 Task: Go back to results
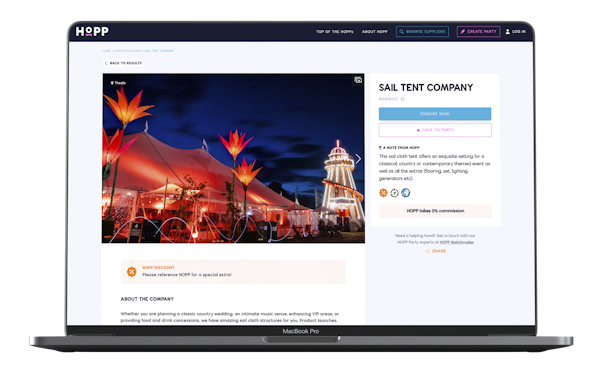point(123,63)
